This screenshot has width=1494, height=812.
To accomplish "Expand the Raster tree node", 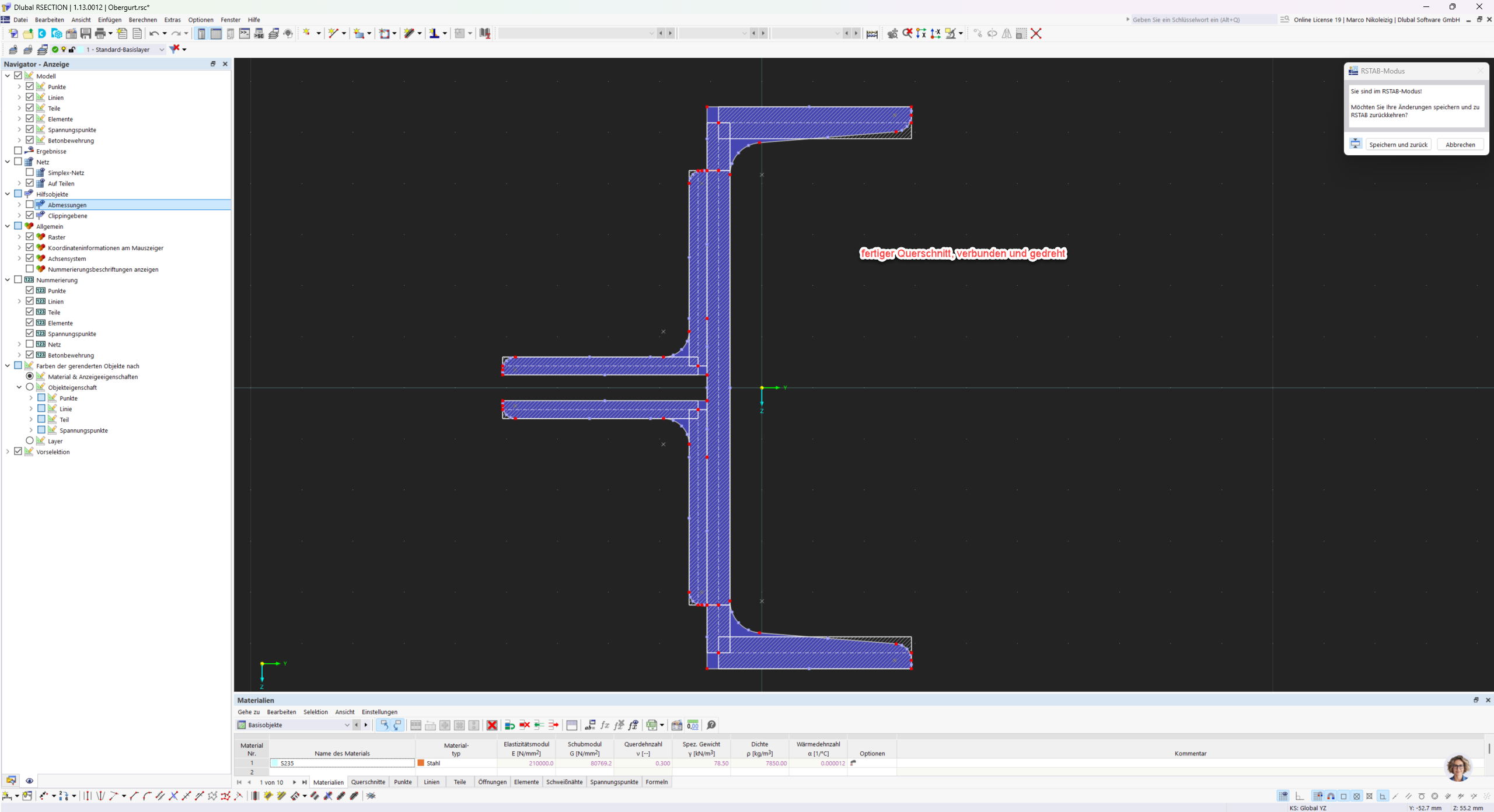I will click(x=19, y=237).
